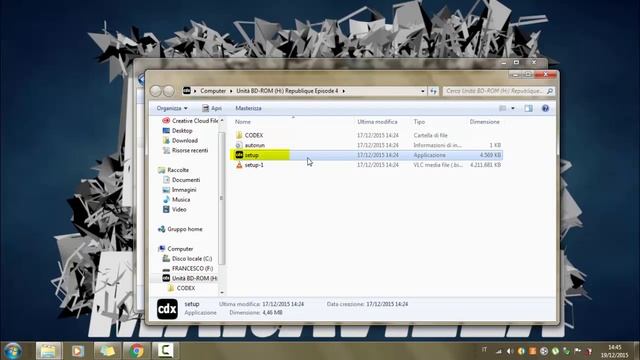Refresh the folder with refresh icon

(x=433, y=91)
